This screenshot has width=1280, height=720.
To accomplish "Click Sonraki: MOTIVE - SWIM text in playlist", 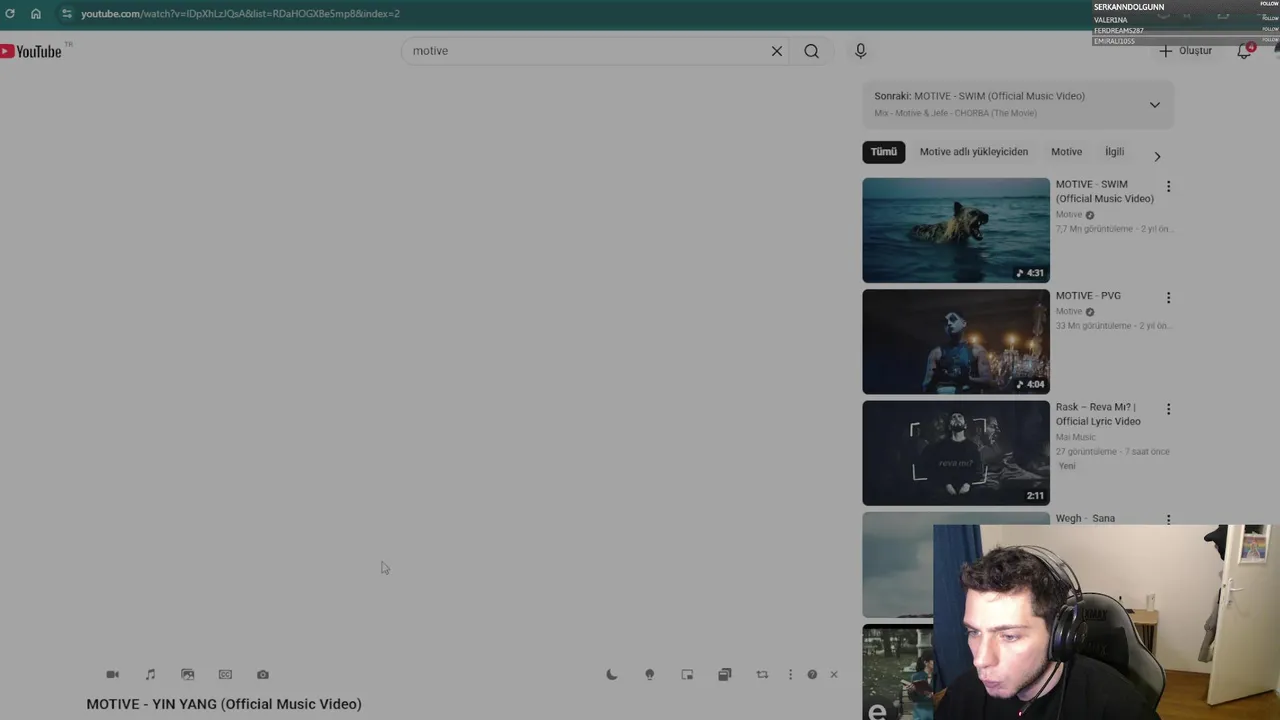I will [x=980, y=96].
